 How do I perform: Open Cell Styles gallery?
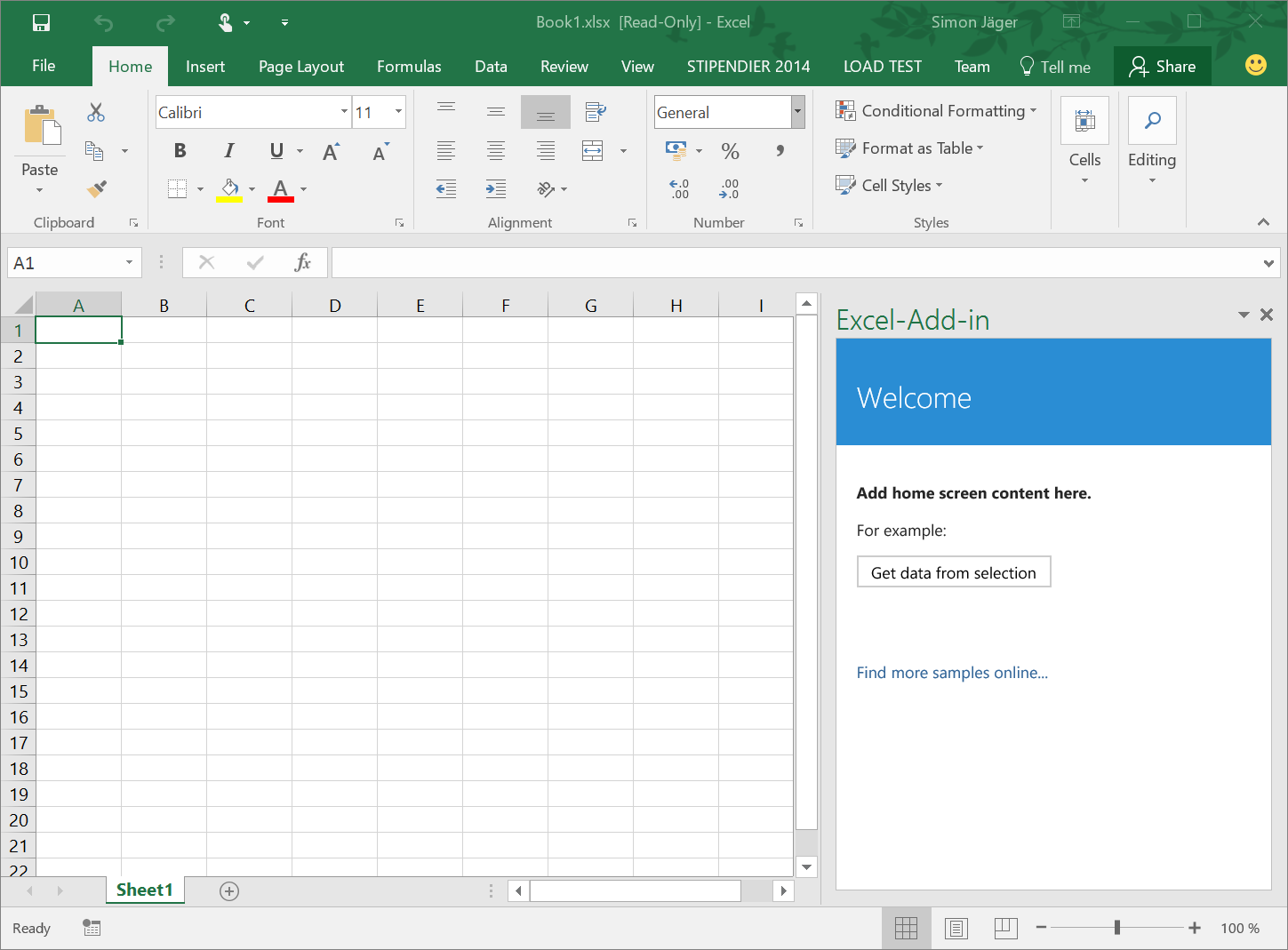(x=889, y=185)
